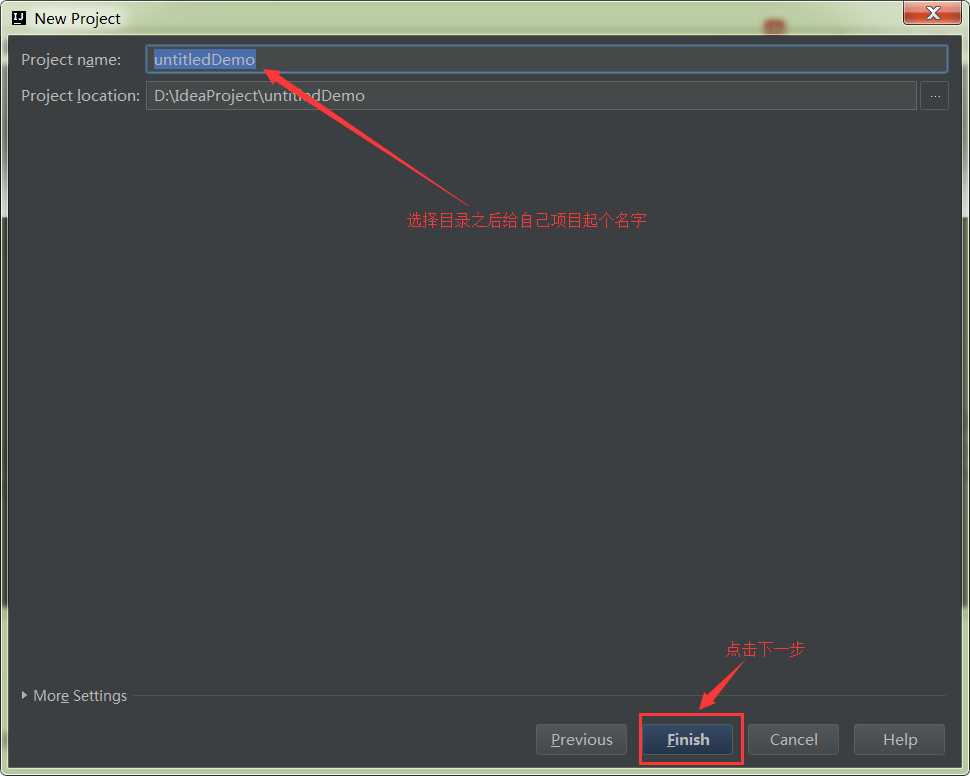Click Finish to create the project
The width and height of the screenshot is (970, 776).
coord(688,739)
